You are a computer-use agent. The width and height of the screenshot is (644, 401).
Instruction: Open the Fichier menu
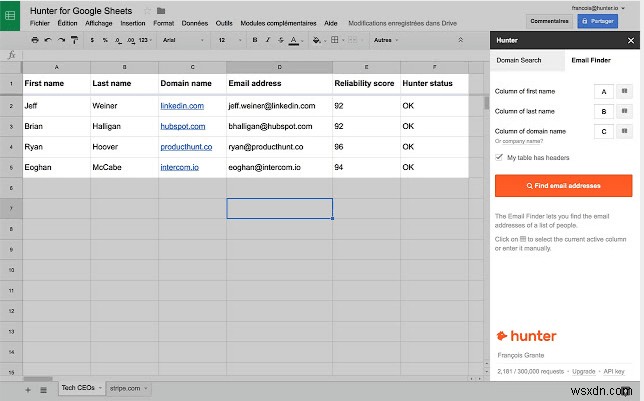[x=40, y=23]
